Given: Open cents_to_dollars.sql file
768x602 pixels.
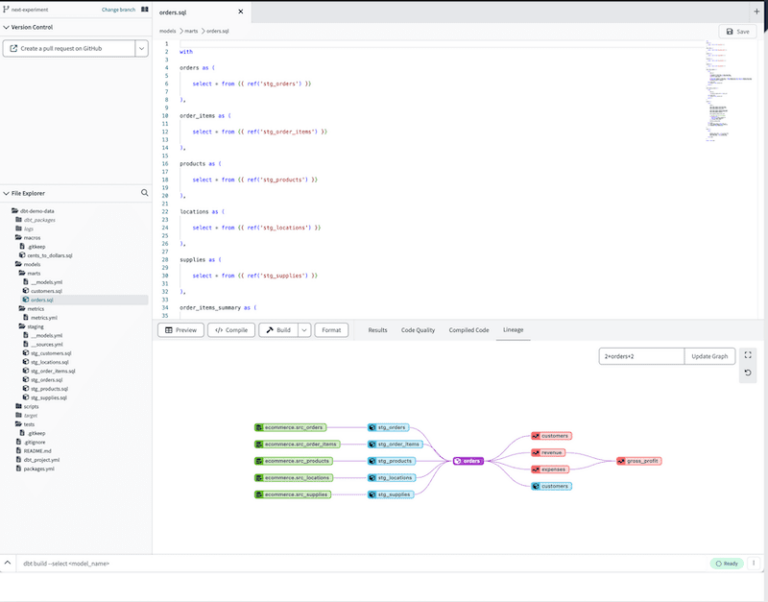Looking at the screenshot, I should [x=46, y=256].
